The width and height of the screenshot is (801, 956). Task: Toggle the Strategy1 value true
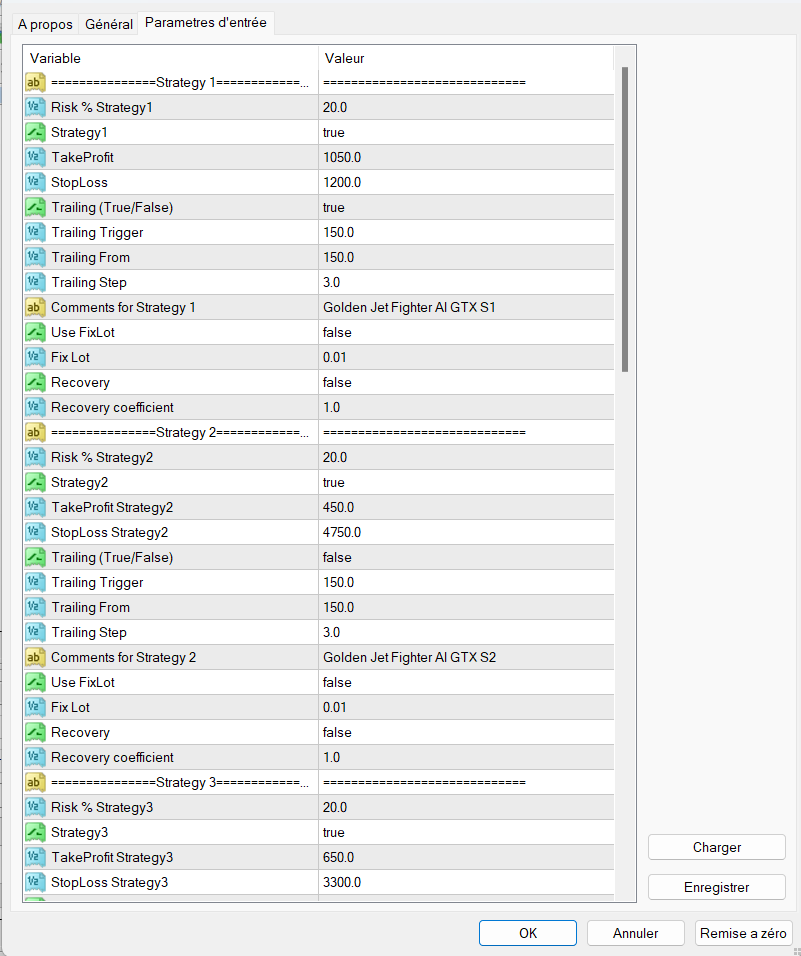[x=334, y=132]
